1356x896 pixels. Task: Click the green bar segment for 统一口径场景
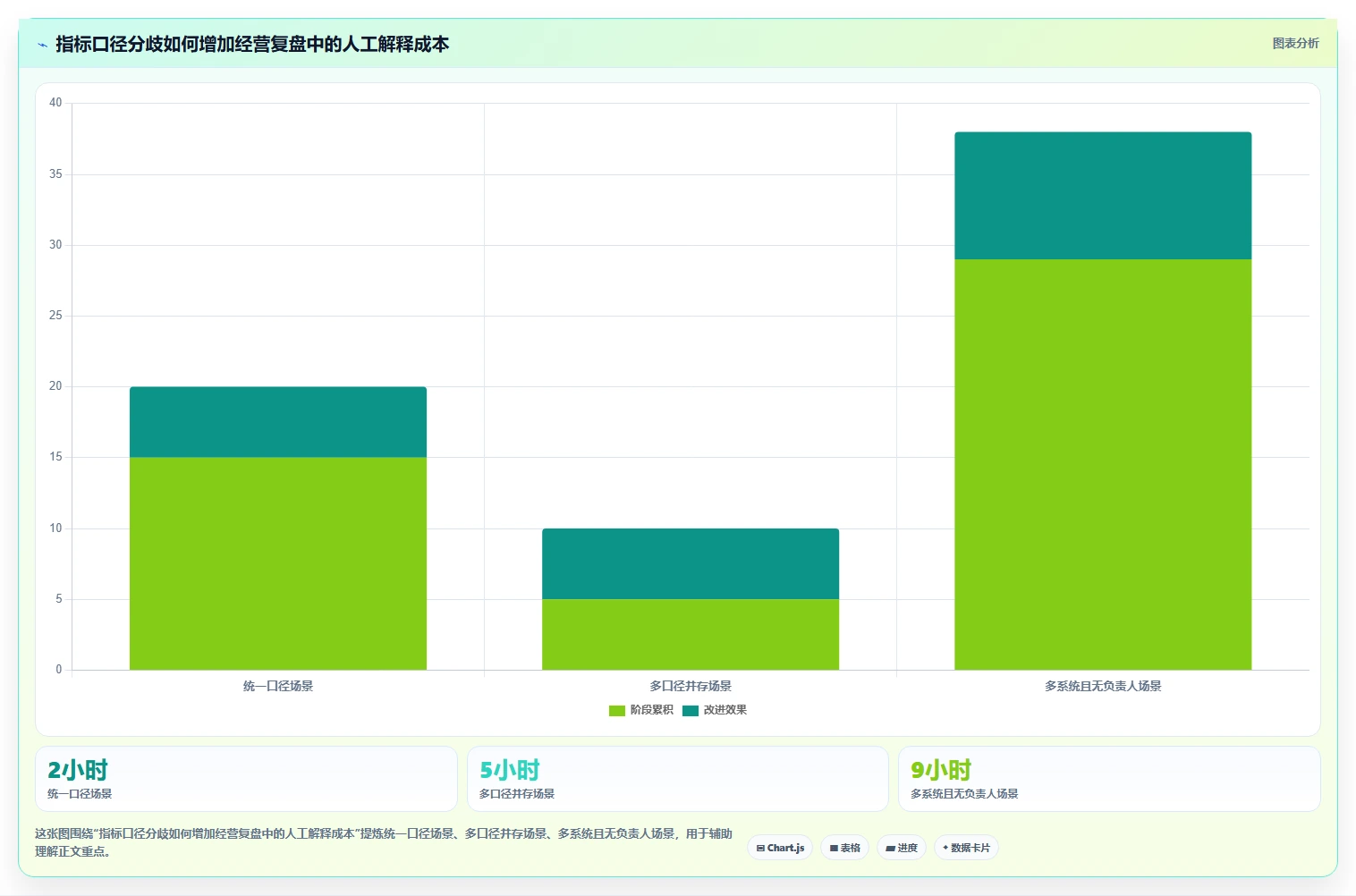tap(278, 563)
